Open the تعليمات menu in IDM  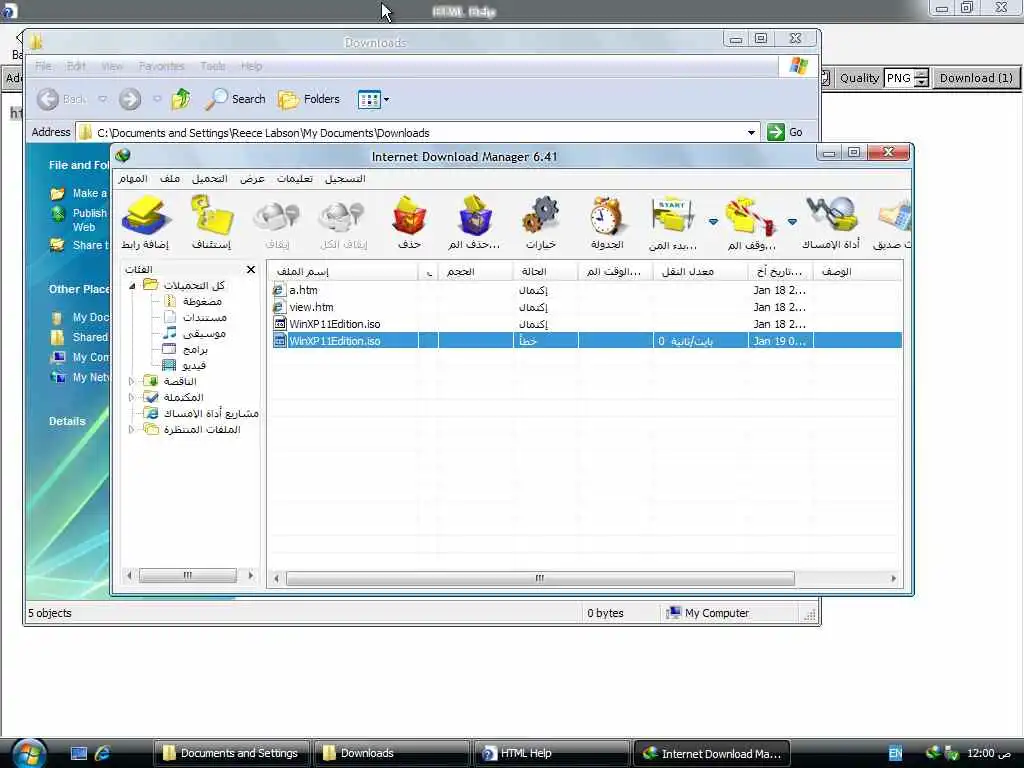click(295, 179)
